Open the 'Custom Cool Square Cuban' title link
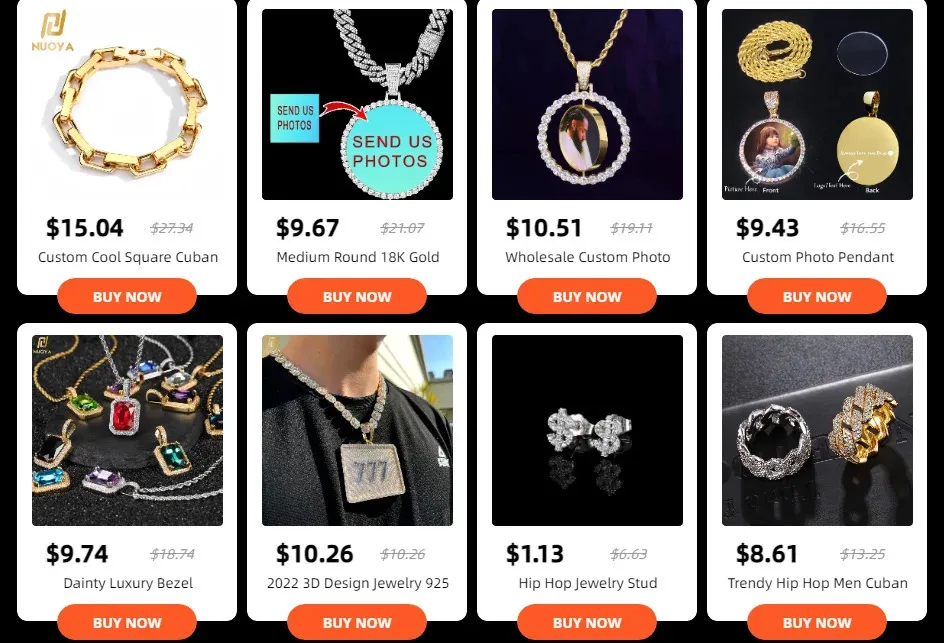944x643 pixels. pos(128,257)
